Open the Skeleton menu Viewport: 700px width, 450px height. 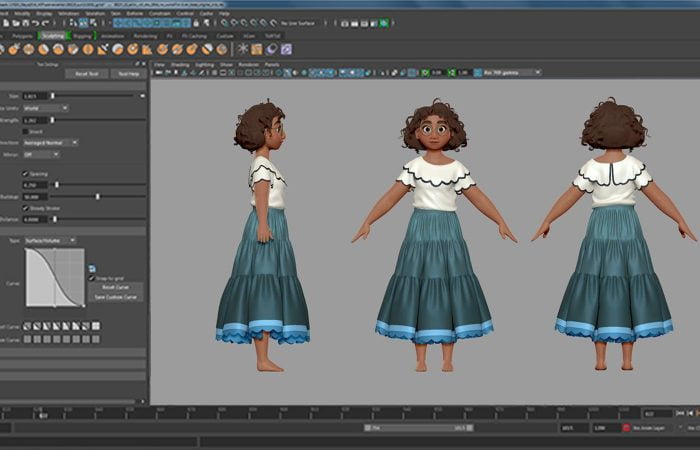95,13
